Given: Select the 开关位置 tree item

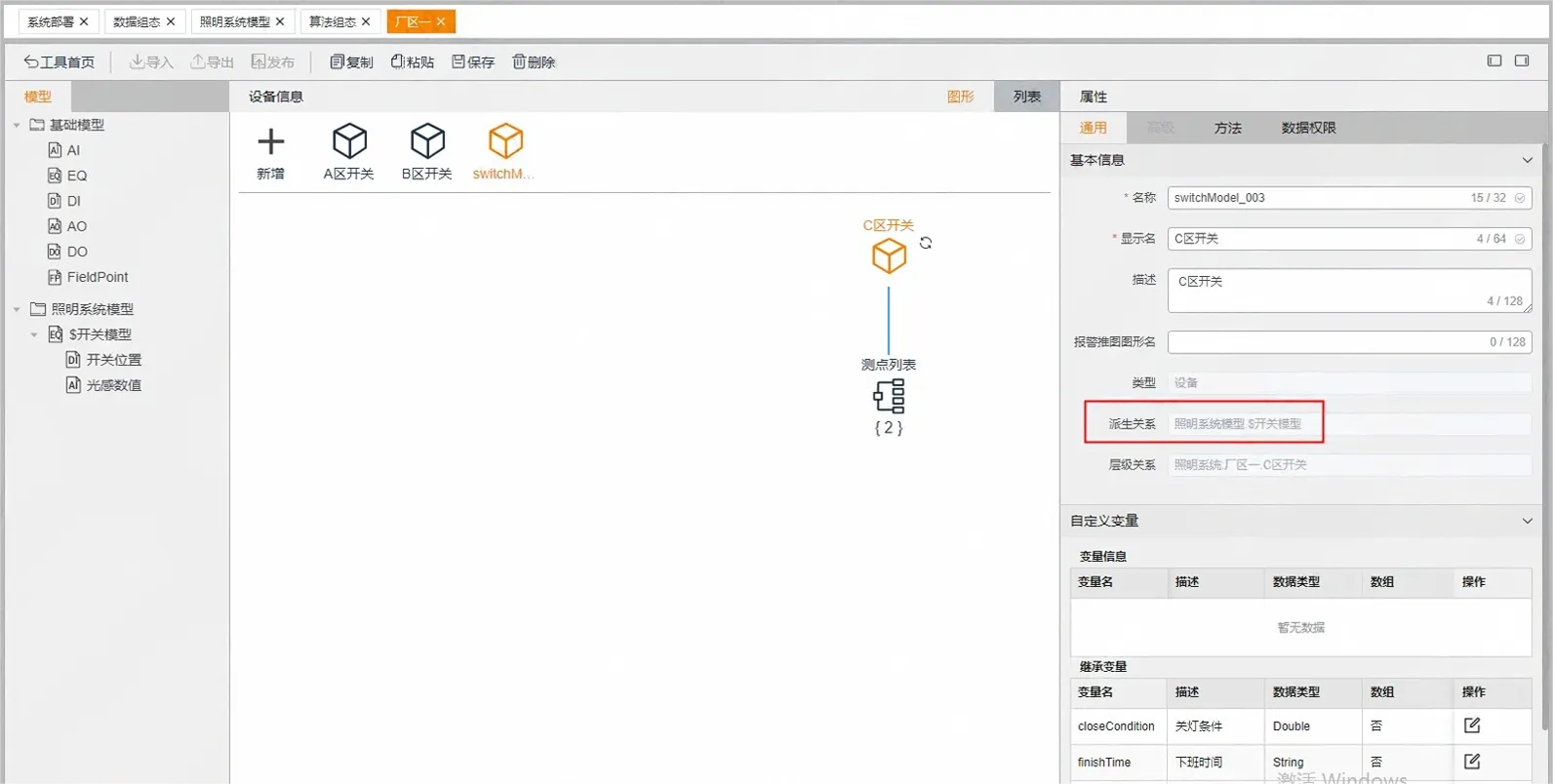Looking at the screenshot, I should [104, 360].
